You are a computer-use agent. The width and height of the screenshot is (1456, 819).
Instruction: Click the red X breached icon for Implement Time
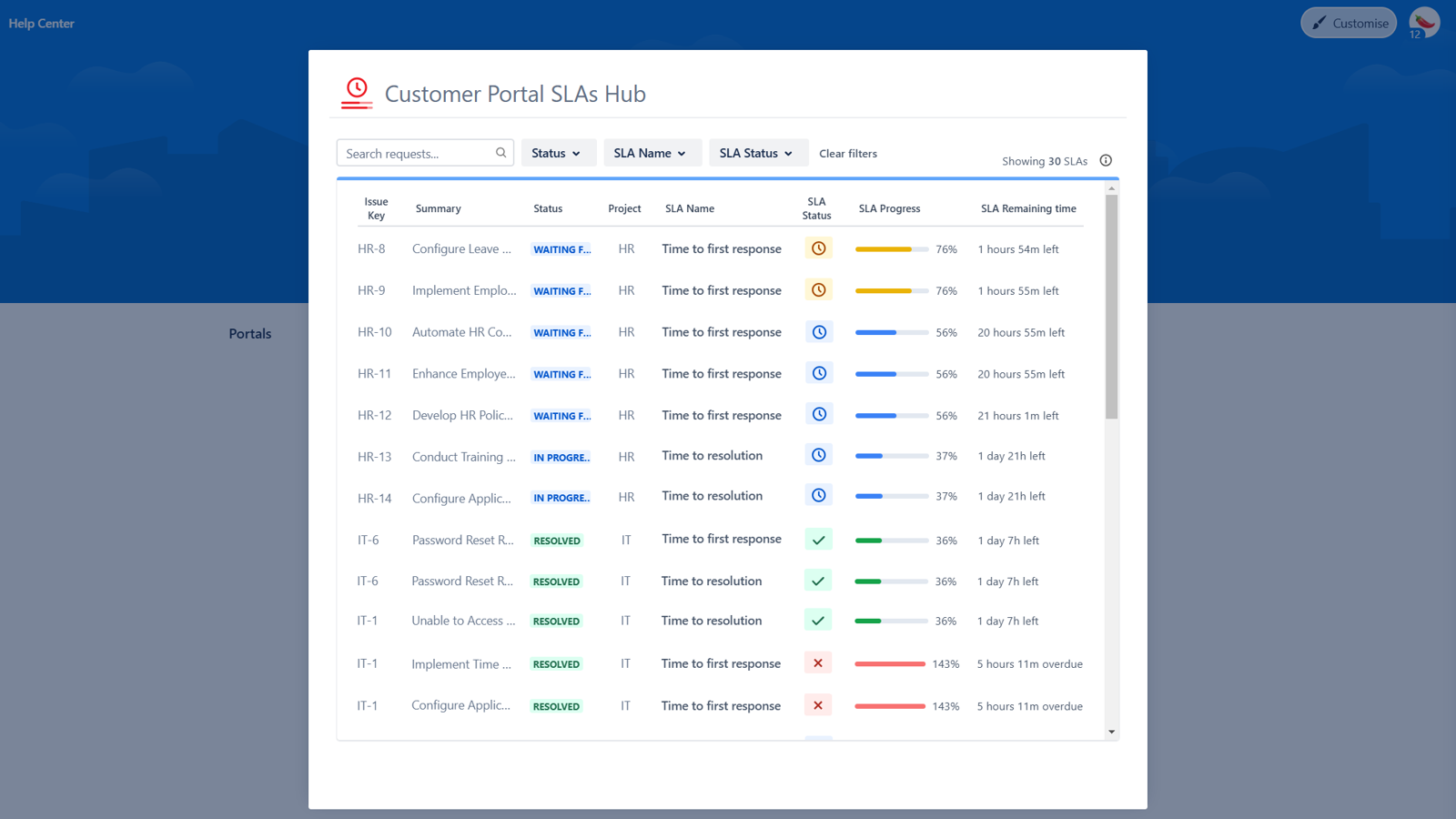click(x=817, y=663)
